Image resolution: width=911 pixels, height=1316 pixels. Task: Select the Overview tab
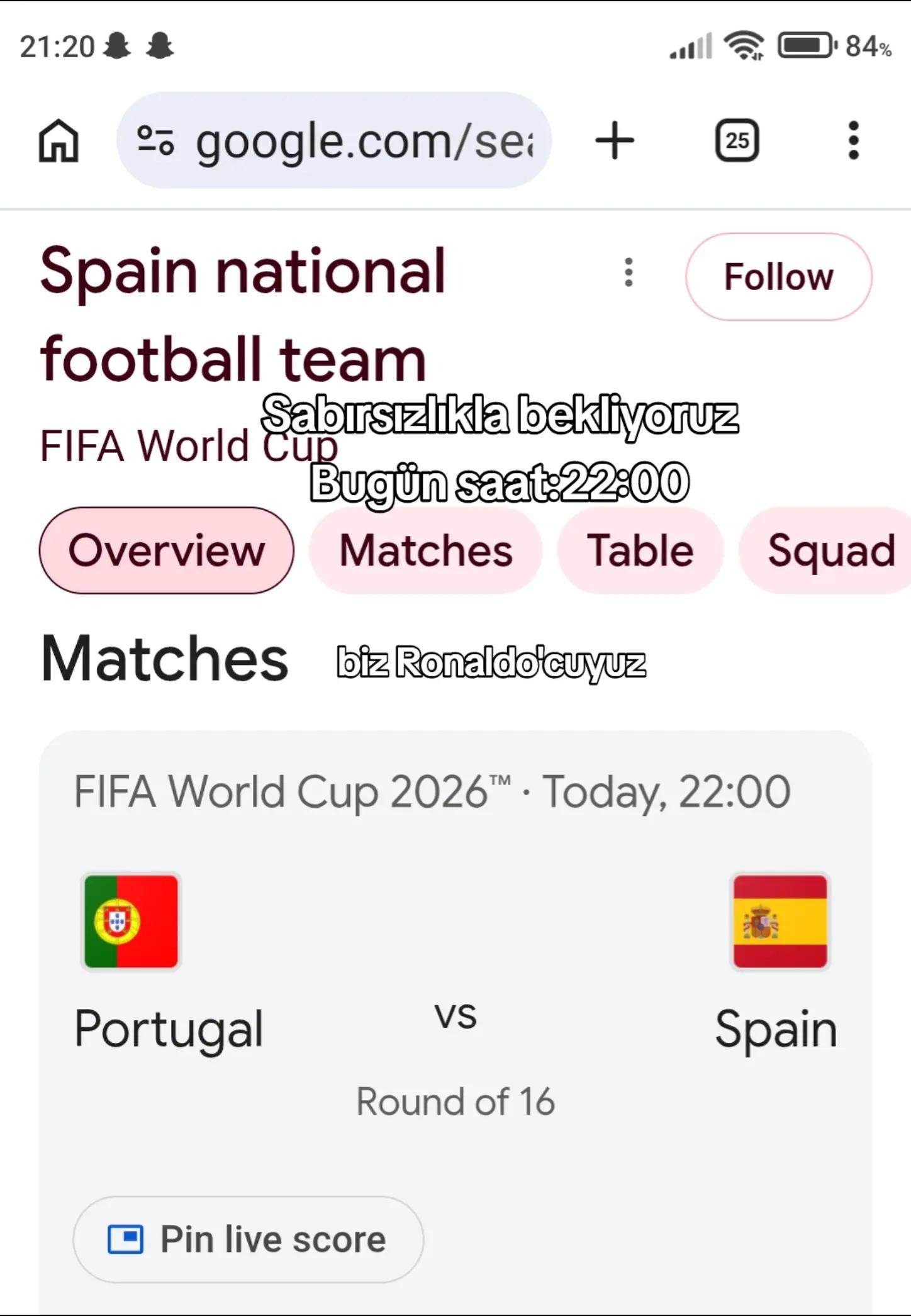click(x=166, y=550)
